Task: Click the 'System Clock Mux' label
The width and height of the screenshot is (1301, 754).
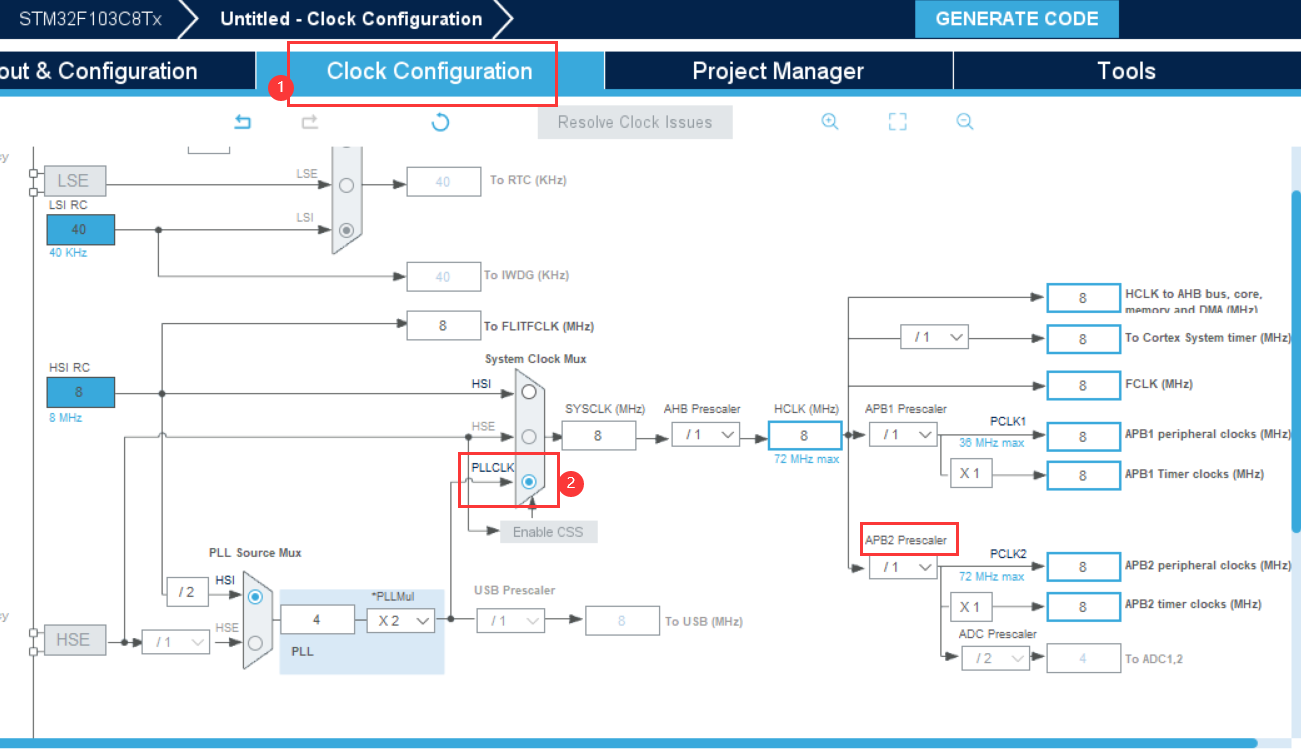Action: coord(536,359)
